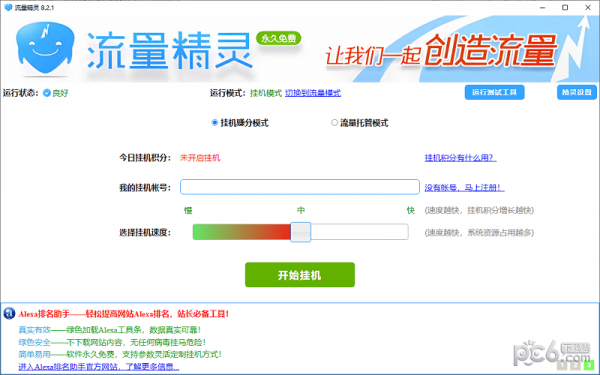Show ad page 1 via gray indicator

coord(561,365)
